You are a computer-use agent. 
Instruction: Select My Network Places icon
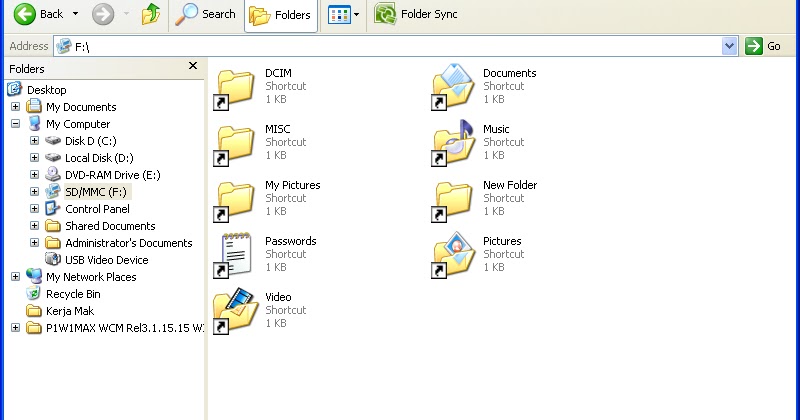pyautogui.click(x=34, y=277)
